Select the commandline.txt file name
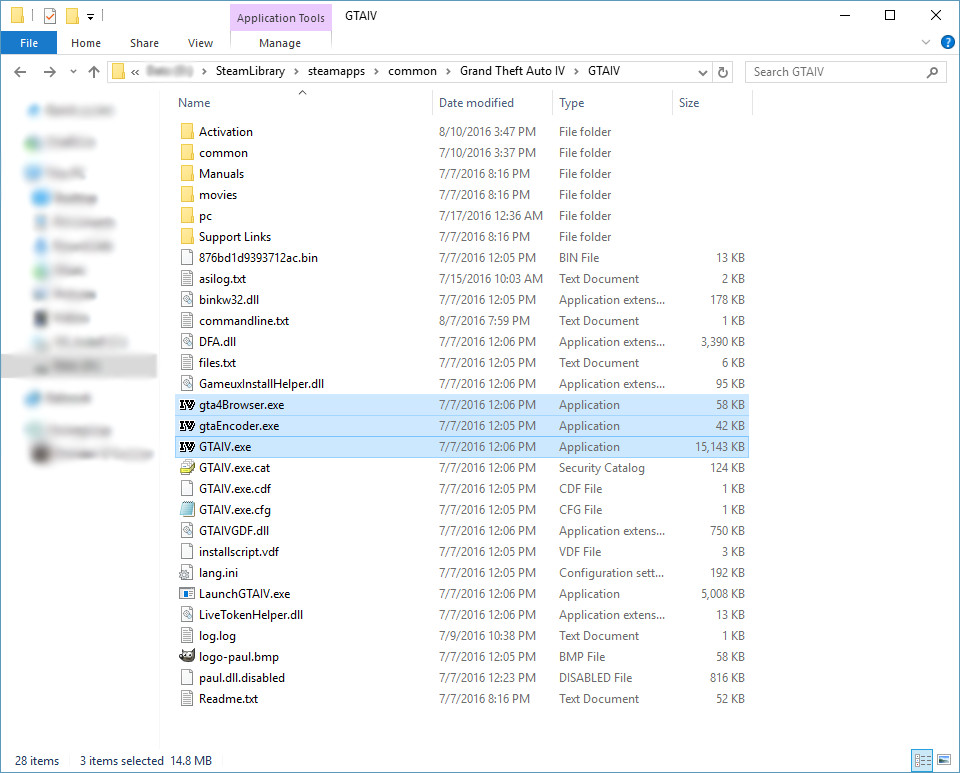This screenshot has width=960, height=773. pyautogui.click(x=244, y=321)
